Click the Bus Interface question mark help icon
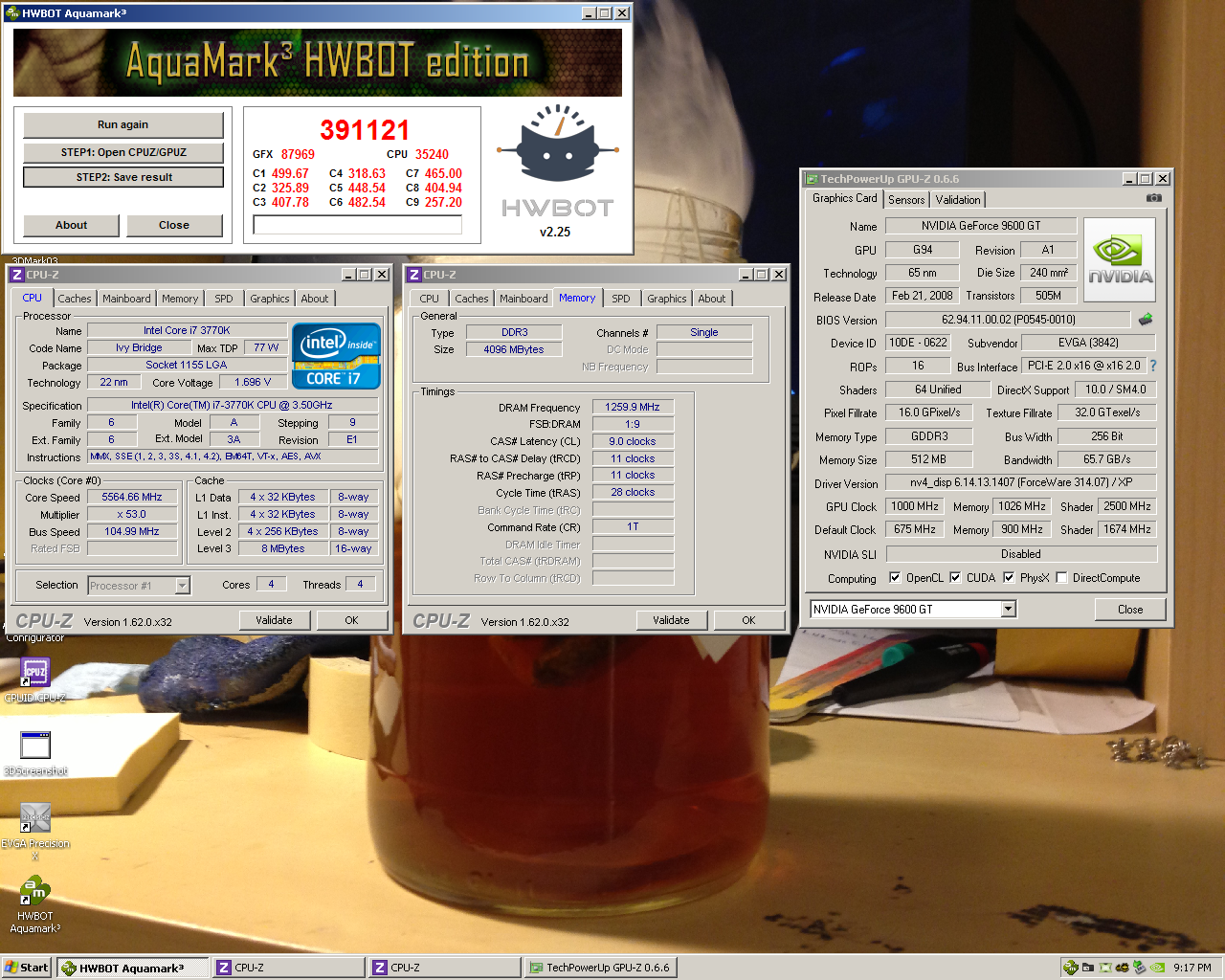 point(1153,366)
